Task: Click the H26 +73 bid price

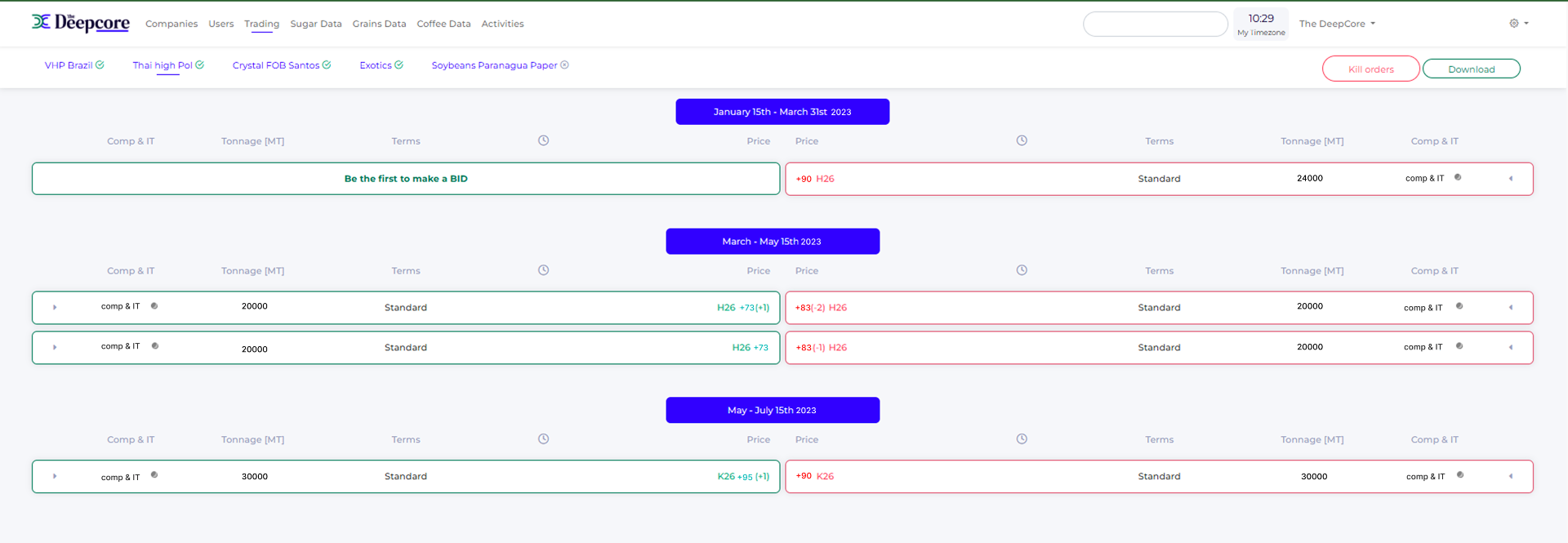Action: pos(751,348)
